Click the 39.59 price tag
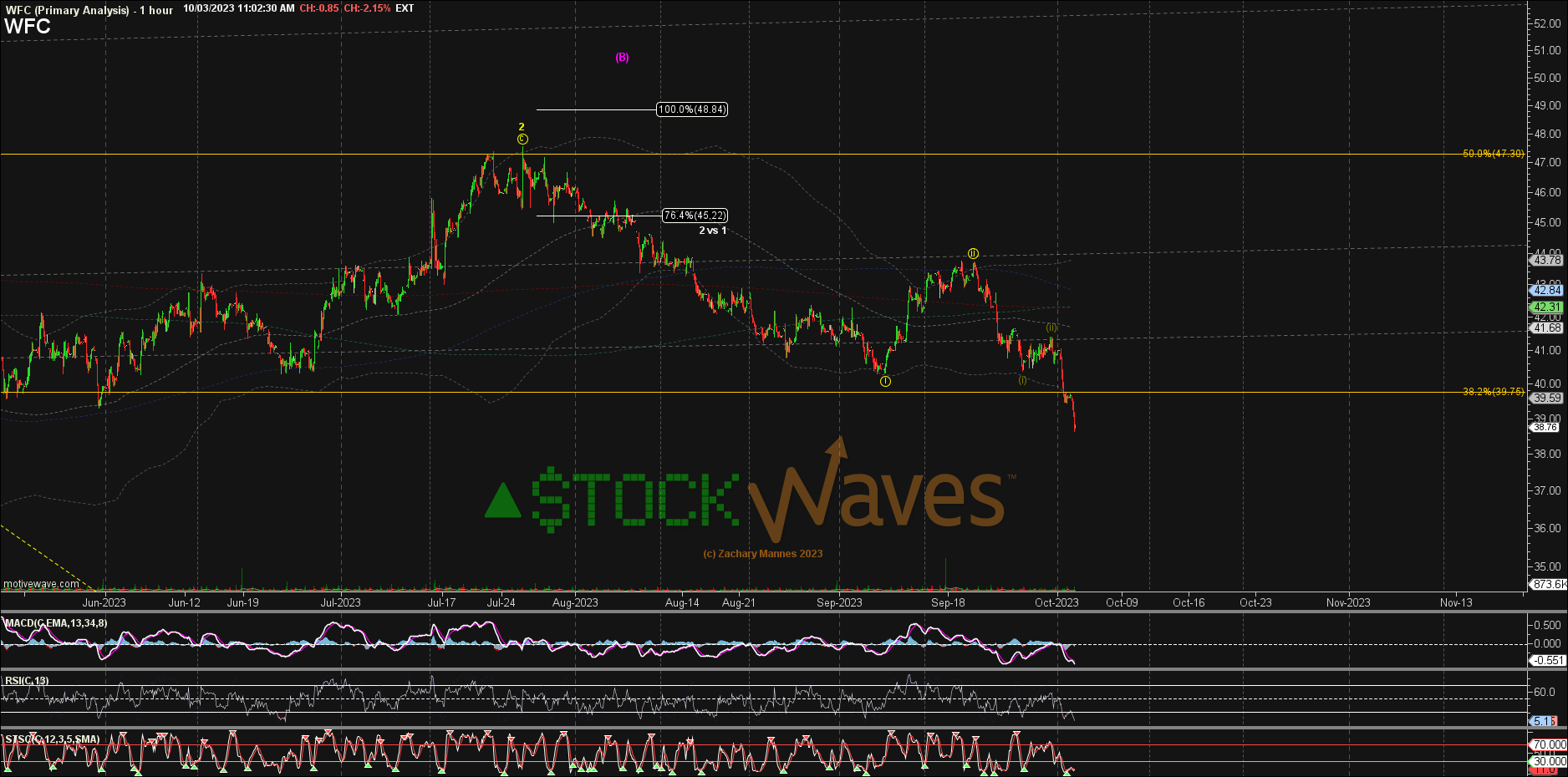The width and height of the screenshot is (1568, 777). (1547, 398)
